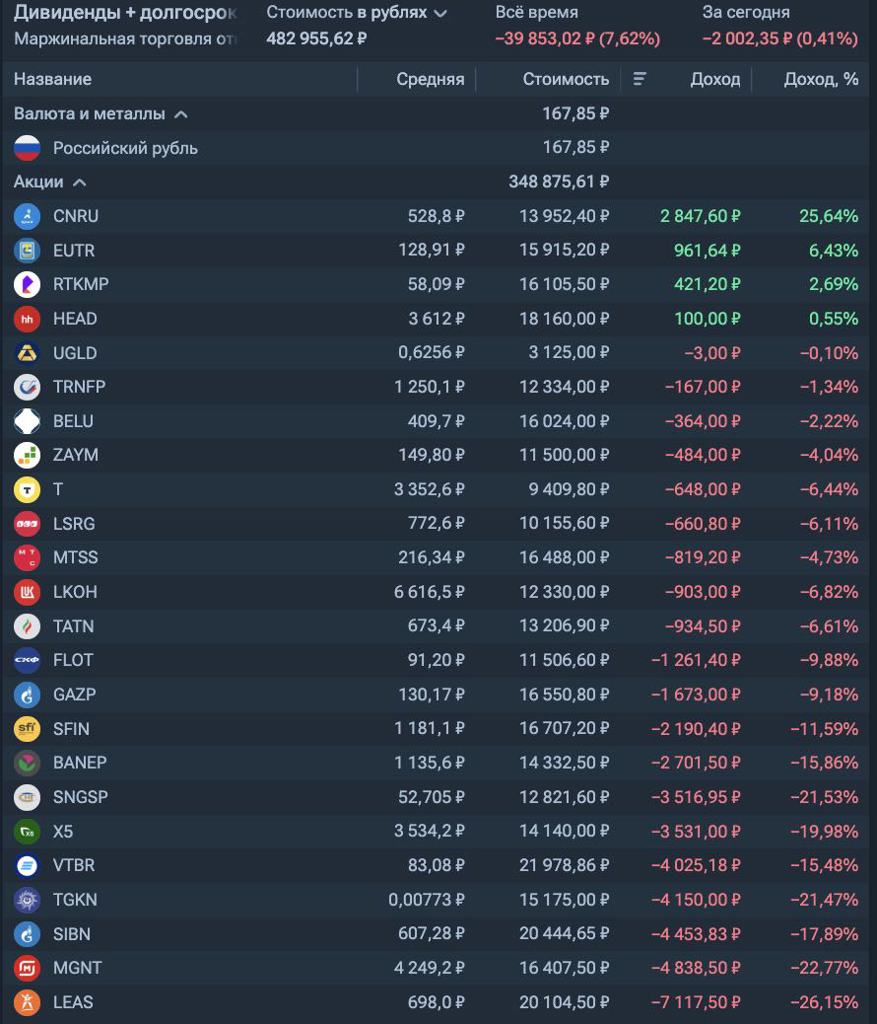Click the Russian ruble flag icon
Screen dimensions: 877x1024
click(27, 148)
